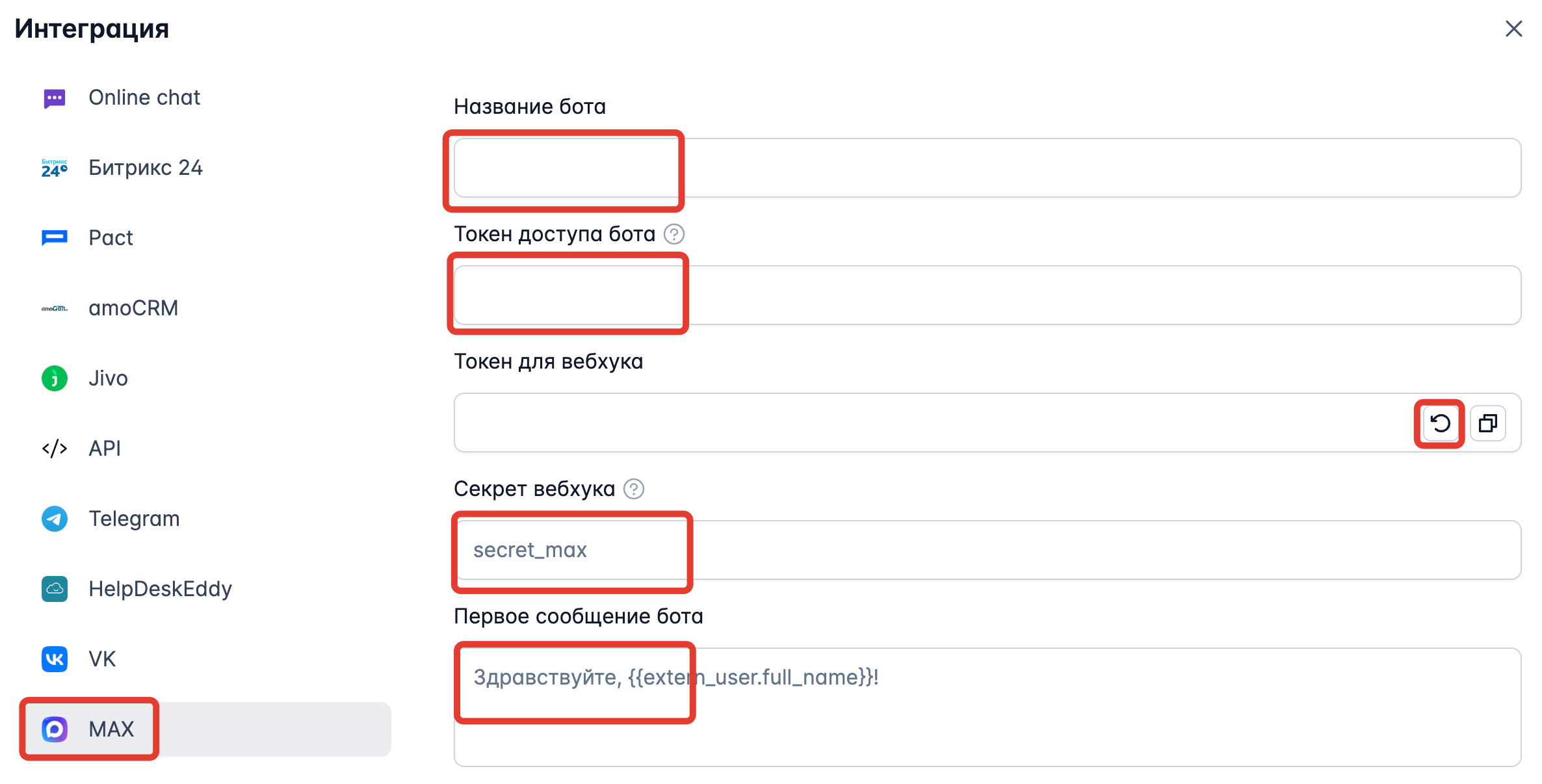Show help for Секрет вебхука
Image resolution: width=1542 pixels, height=784 pixels.
pos(634,489)
